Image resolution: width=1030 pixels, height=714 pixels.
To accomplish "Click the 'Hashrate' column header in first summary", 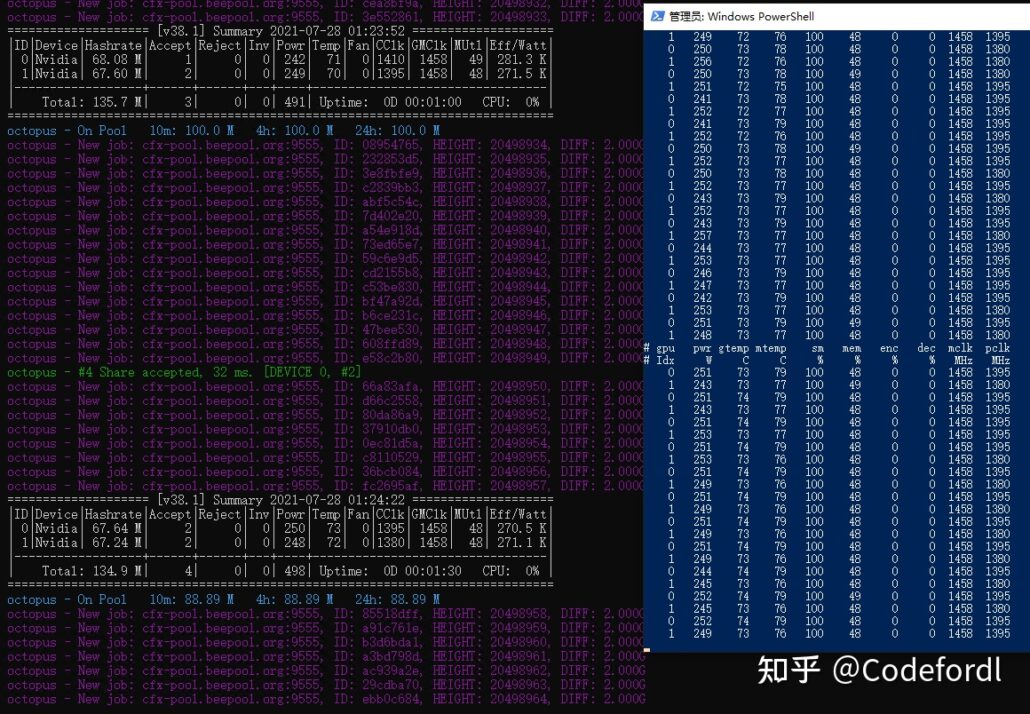I will pos(113,45).
